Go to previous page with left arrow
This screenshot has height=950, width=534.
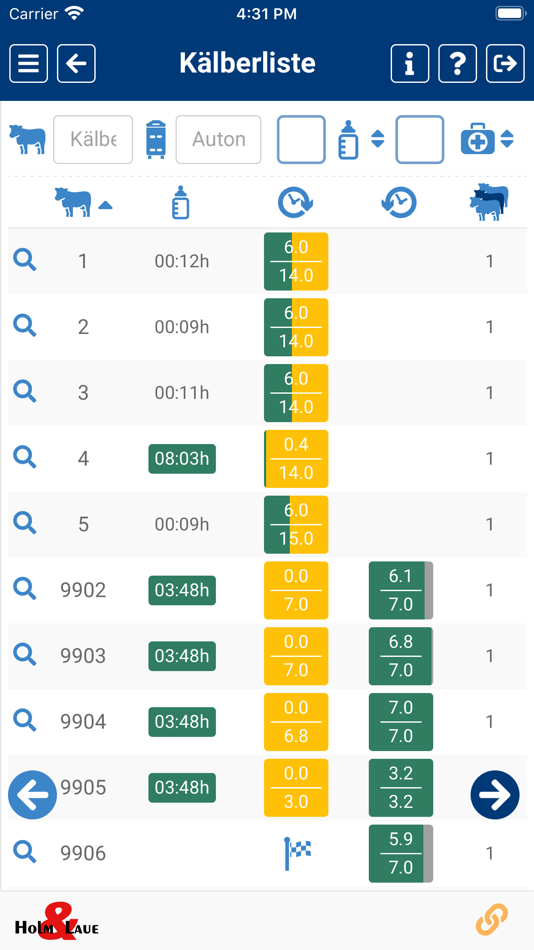[33, 795]
